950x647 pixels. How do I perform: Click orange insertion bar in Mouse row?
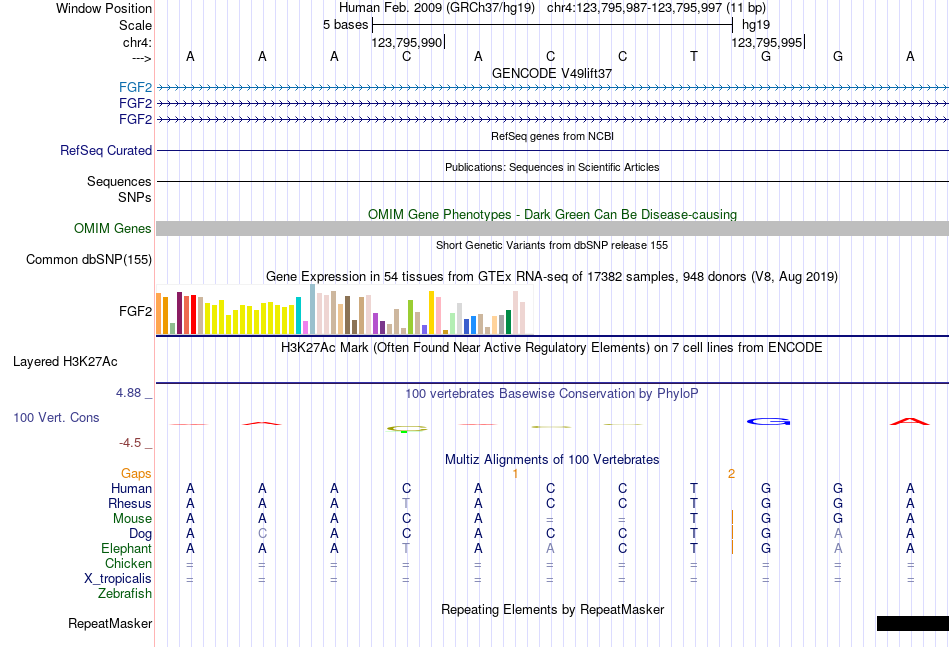tap(732, 518)
